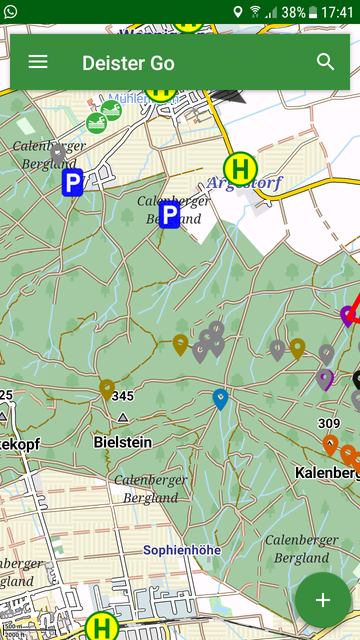Image resolution: width=360 pixels, height=640 pixels.
Task: Tap the Sophienhöhe label
Action: [182, 550]
